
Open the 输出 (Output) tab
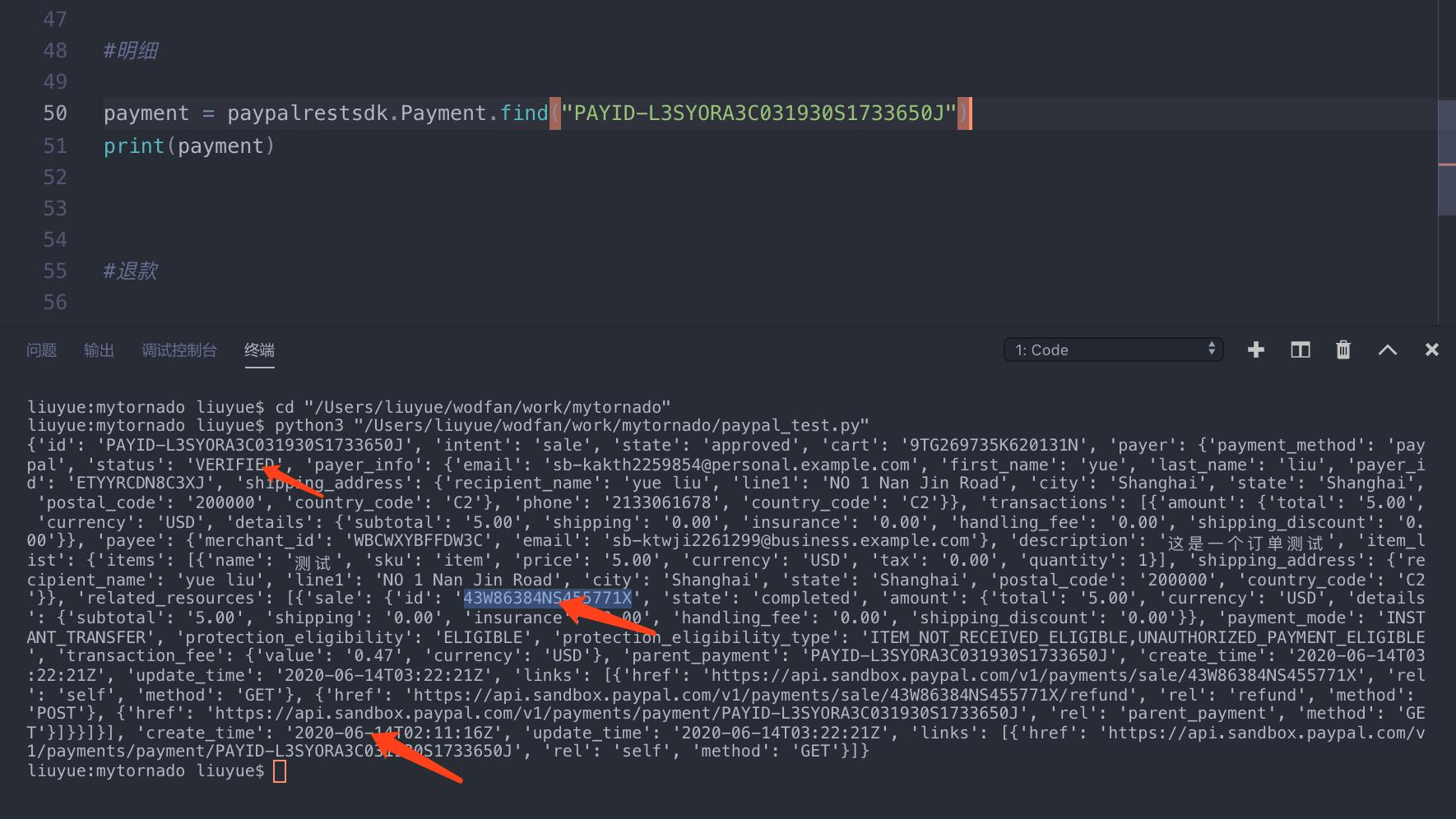[x=99, y=349]
